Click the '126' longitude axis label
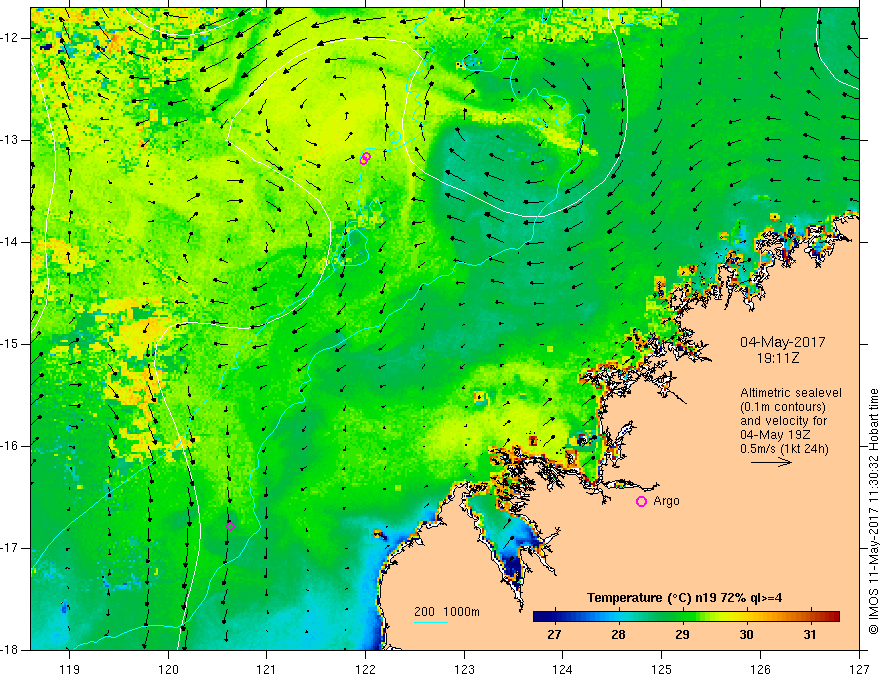This screenshot has height=680, width=880. tap(760, 669)
